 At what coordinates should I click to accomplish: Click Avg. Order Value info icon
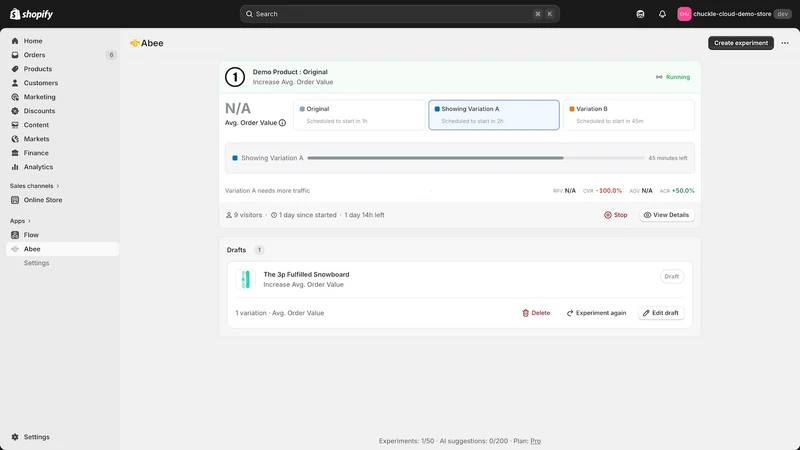pyautogui.click(x=282, y=122)
